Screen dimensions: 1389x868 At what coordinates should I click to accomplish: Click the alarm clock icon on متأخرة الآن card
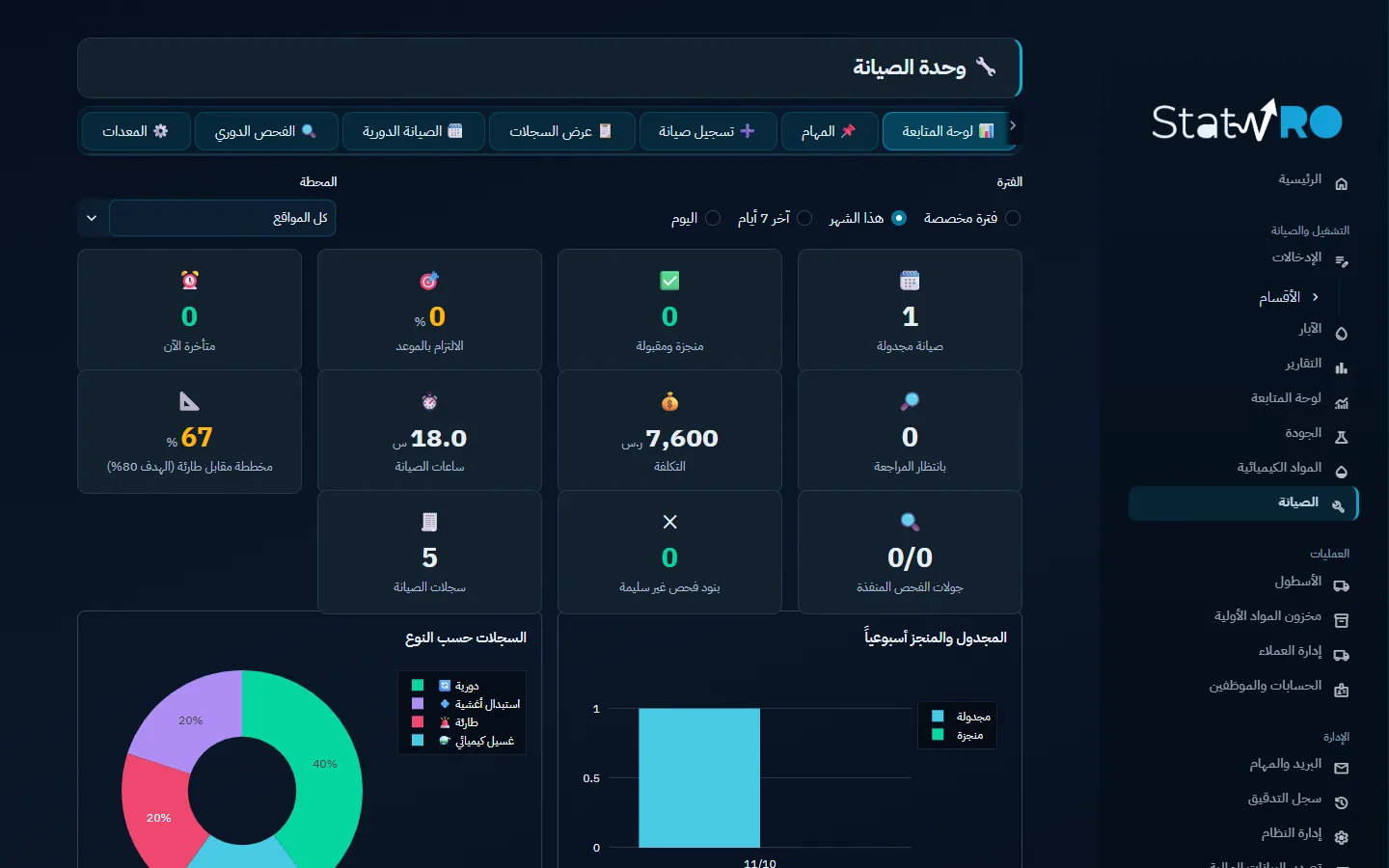pos(189,281)
